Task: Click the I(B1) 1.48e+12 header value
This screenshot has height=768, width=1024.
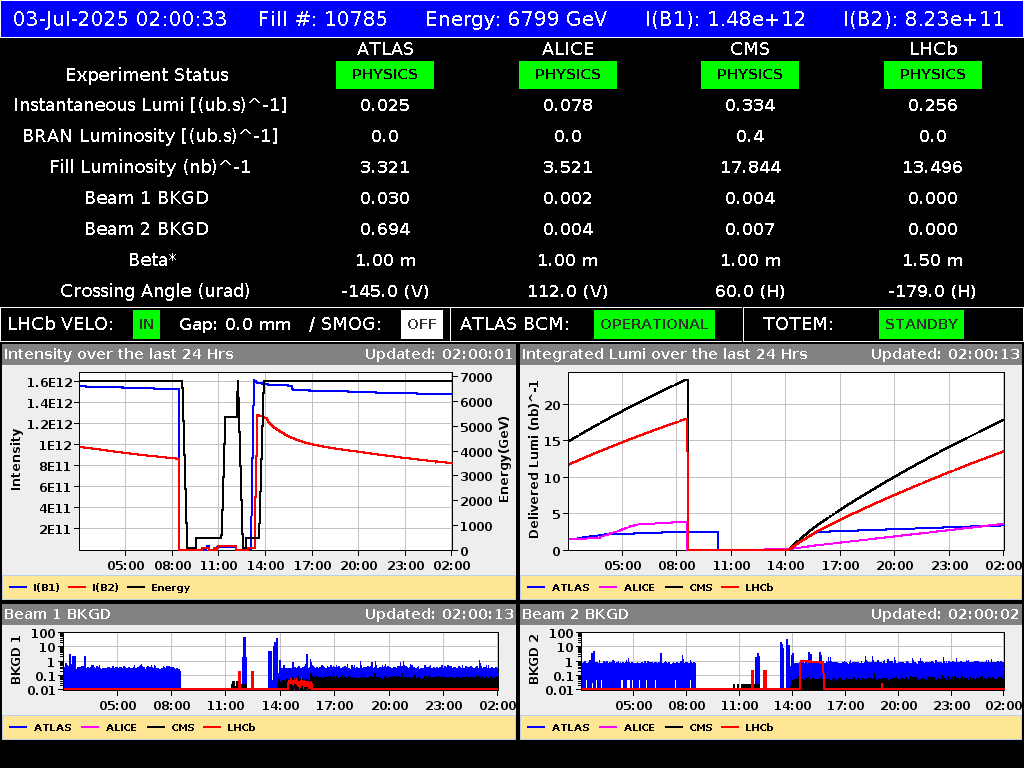Action: 726,19
